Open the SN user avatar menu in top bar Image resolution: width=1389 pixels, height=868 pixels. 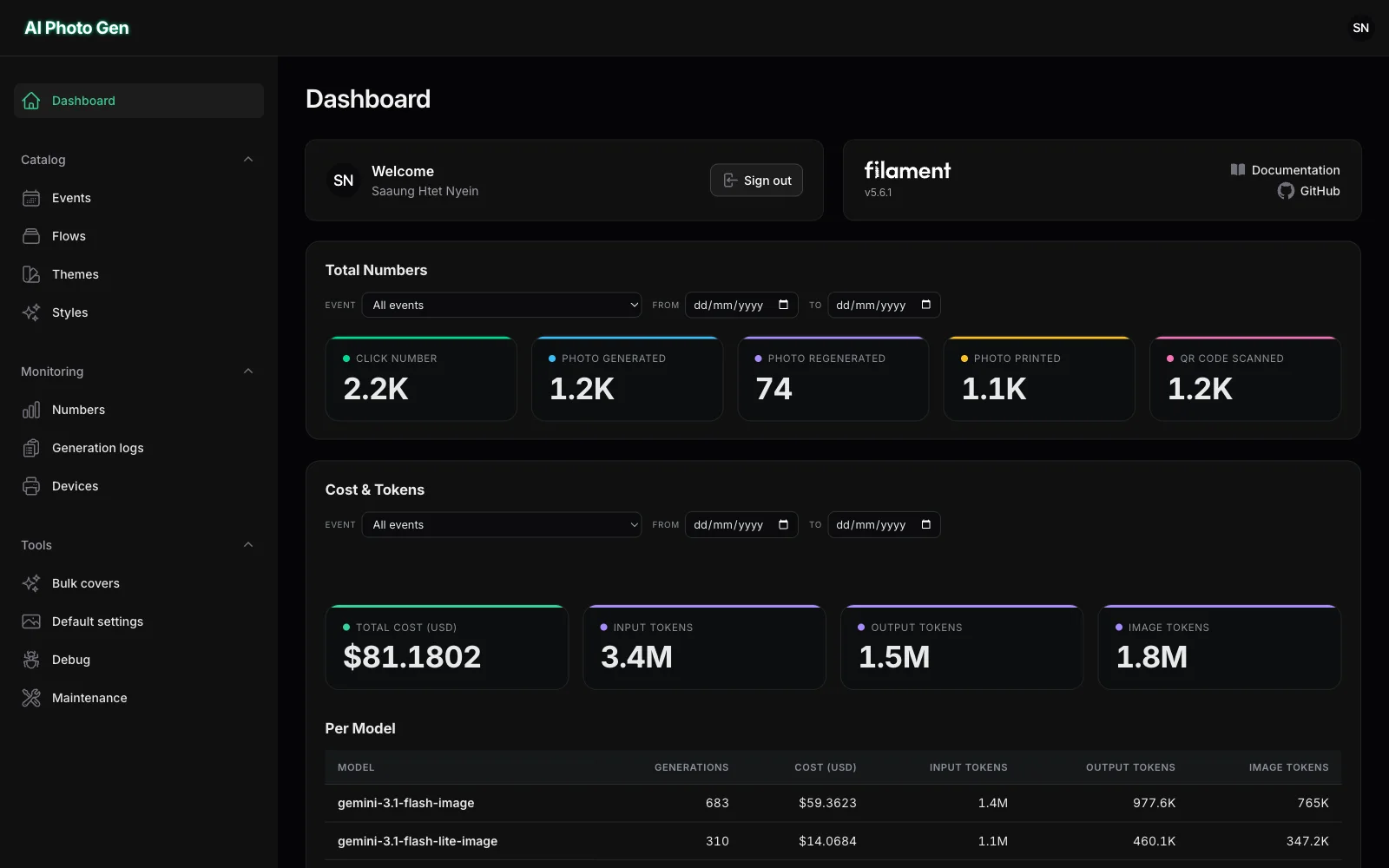tap(1360, 28)
